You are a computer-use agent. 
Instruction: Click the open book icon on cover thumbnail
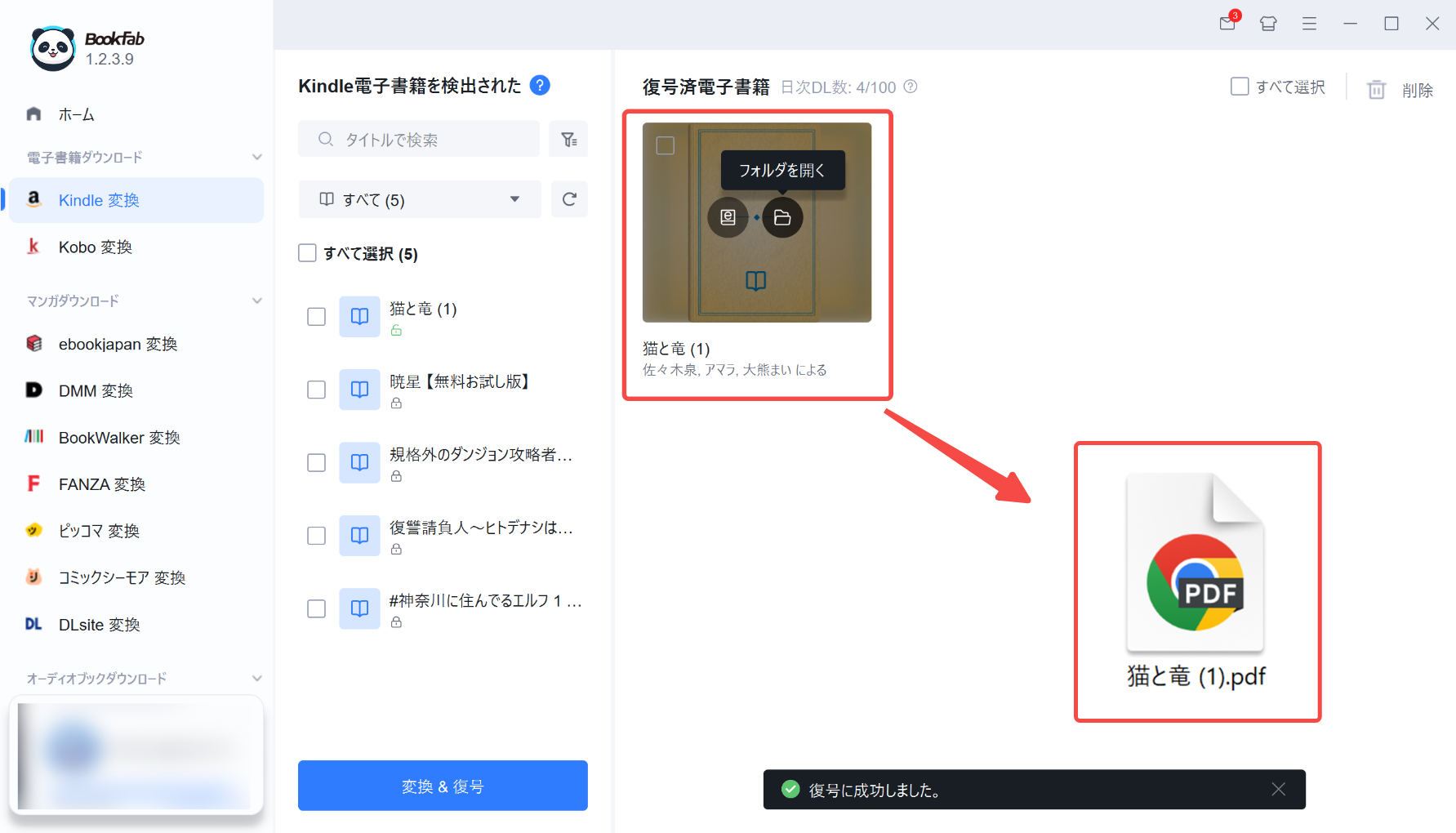click(x=756, y=280)
